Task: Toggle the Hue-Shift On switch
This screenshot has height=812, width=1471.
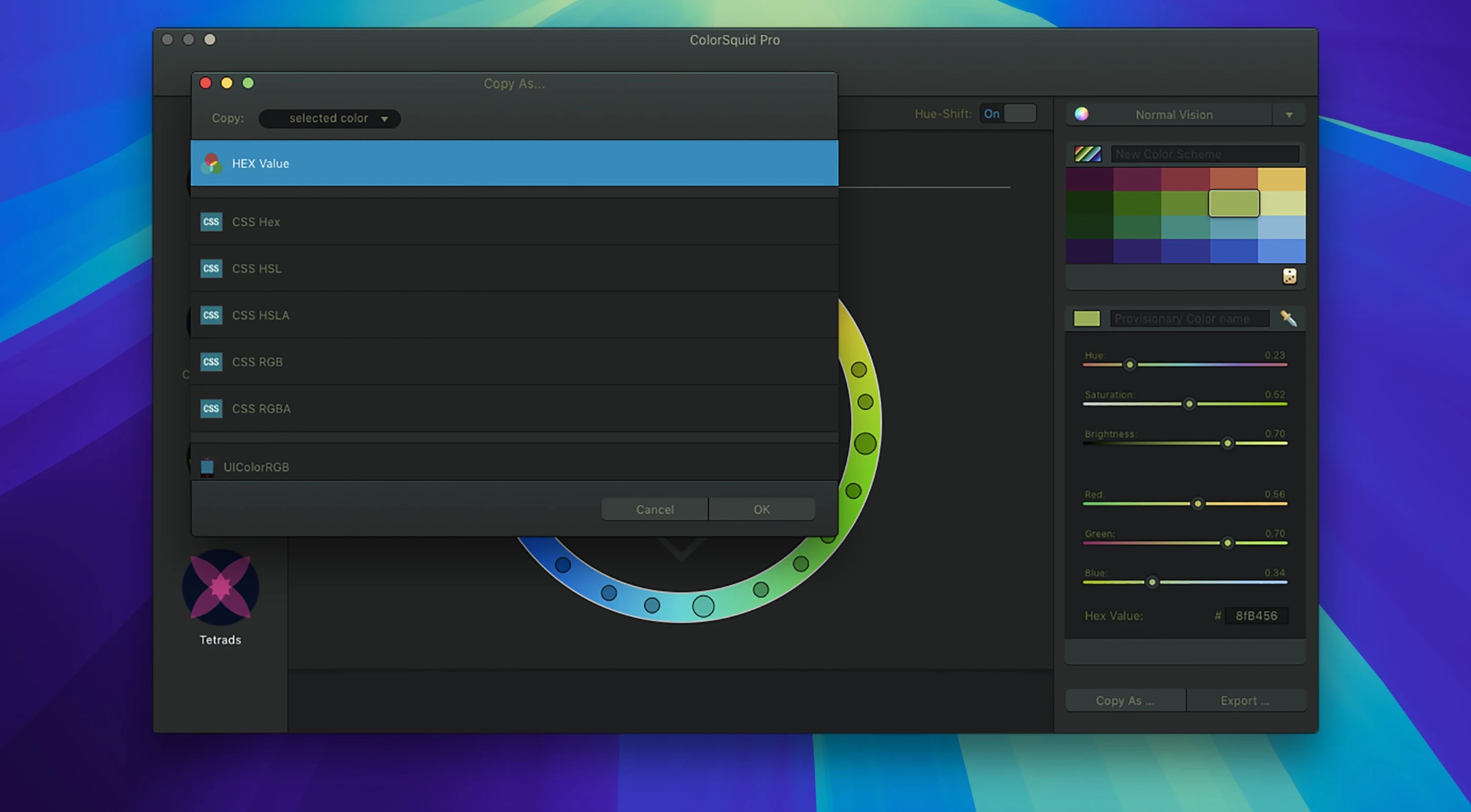Action: [x=1008, y=114]
